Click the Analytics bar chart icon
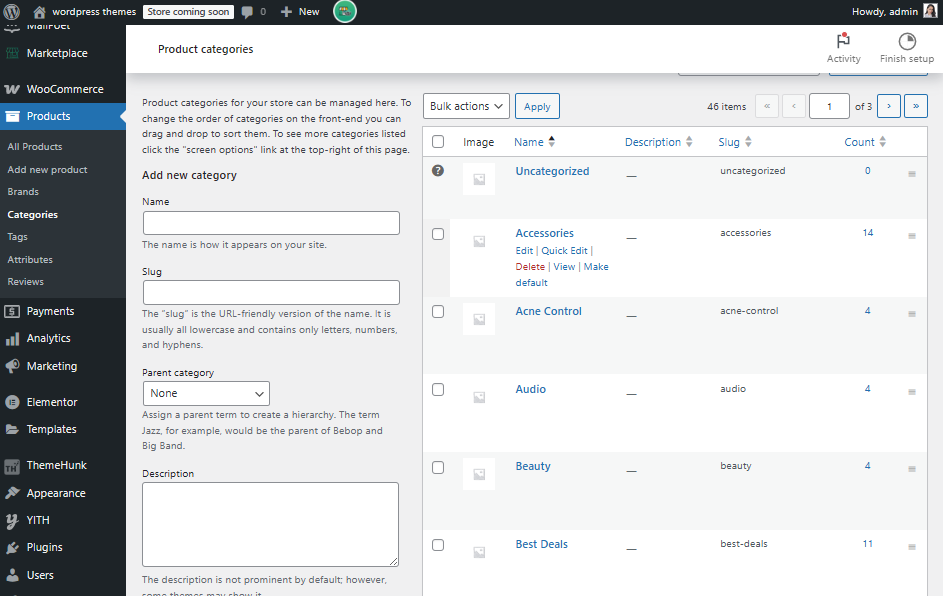The width and height of the screenshot is (943, 596). pyautogui.click(x=12, y=339)
